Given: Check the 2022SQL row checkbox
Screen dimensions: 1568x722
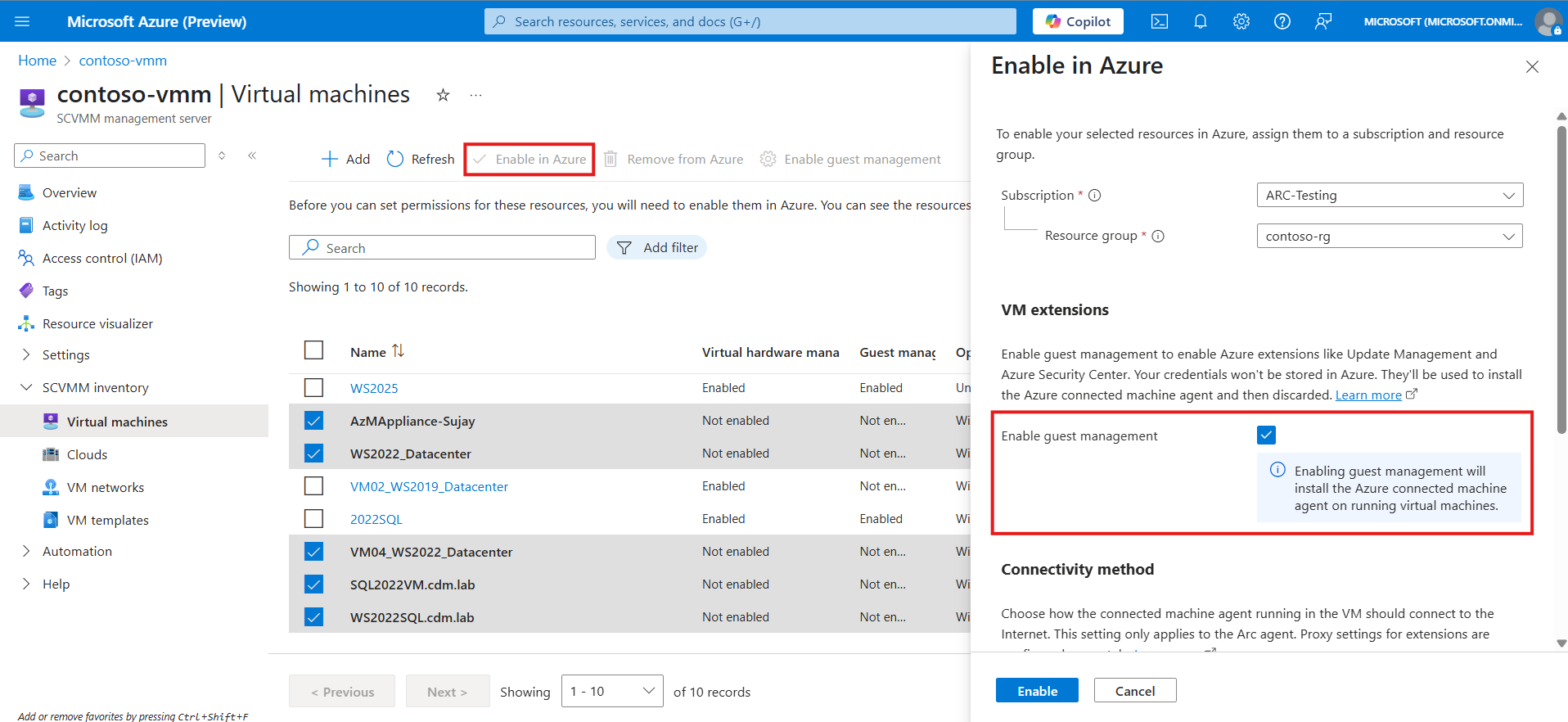Looking at the screenshot, I should (x=313, y=518).
